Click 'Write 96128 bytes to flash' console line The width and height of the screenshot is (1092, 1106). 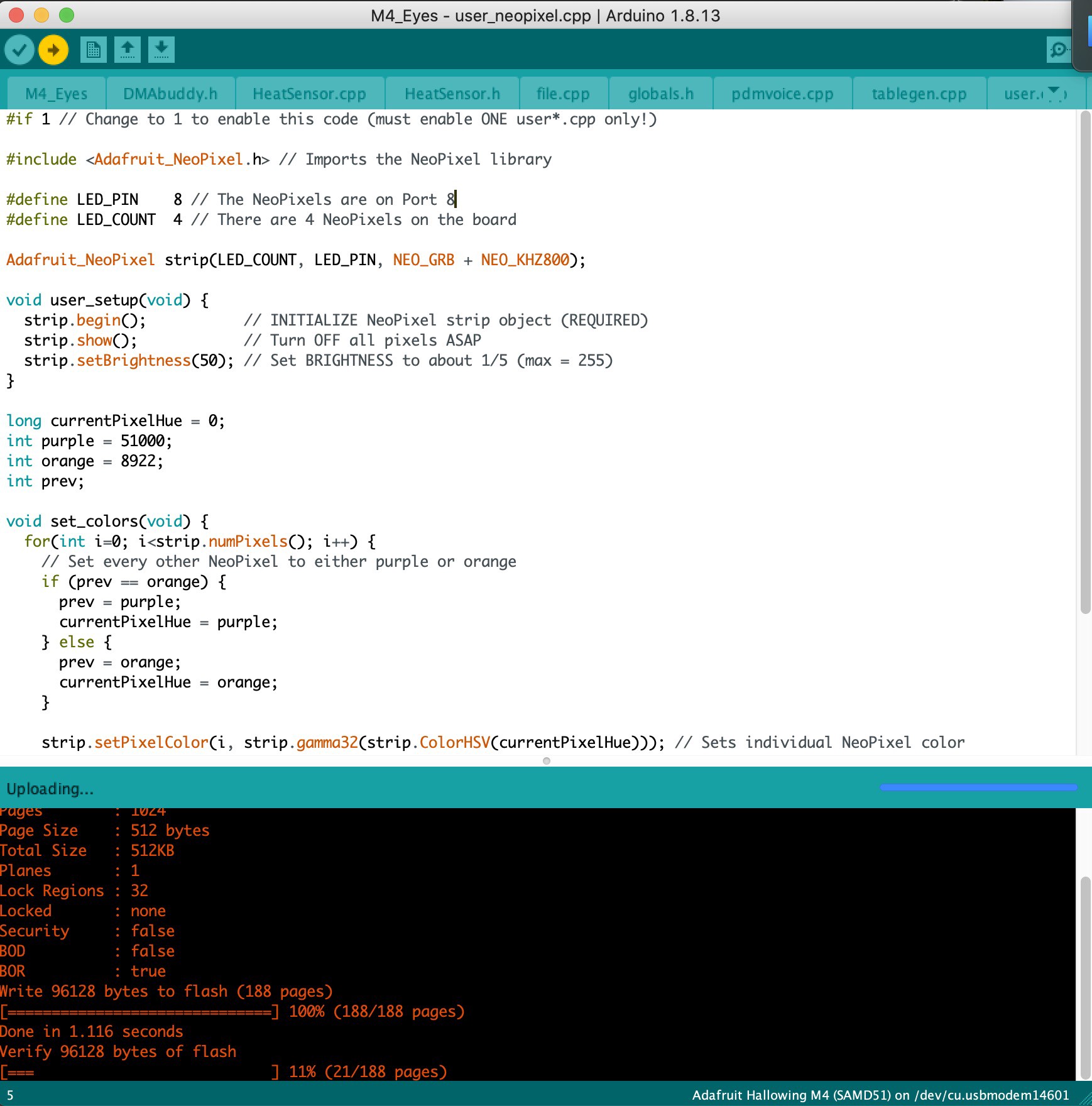click(x=166, y=991)
